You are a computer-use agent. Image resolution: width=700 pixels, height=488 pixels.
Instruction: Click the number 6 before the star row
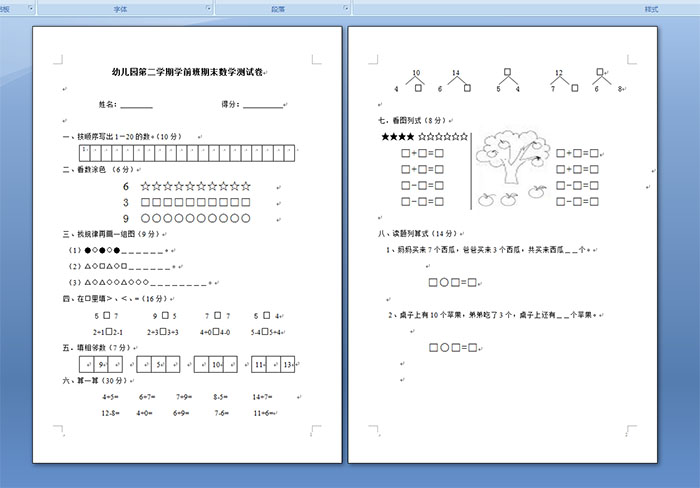point(126,187)
